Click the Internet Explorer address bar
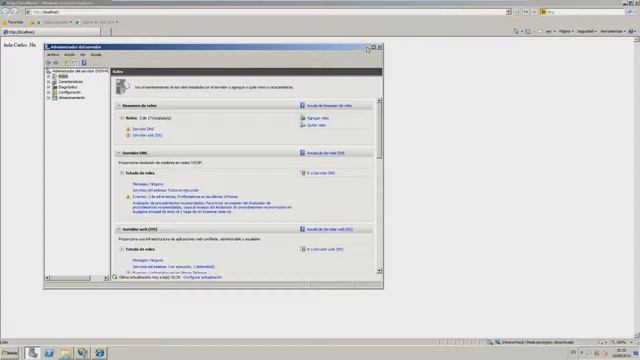Image resolution: width=640 pixels, height=360 pixels. tap(265, 12)
